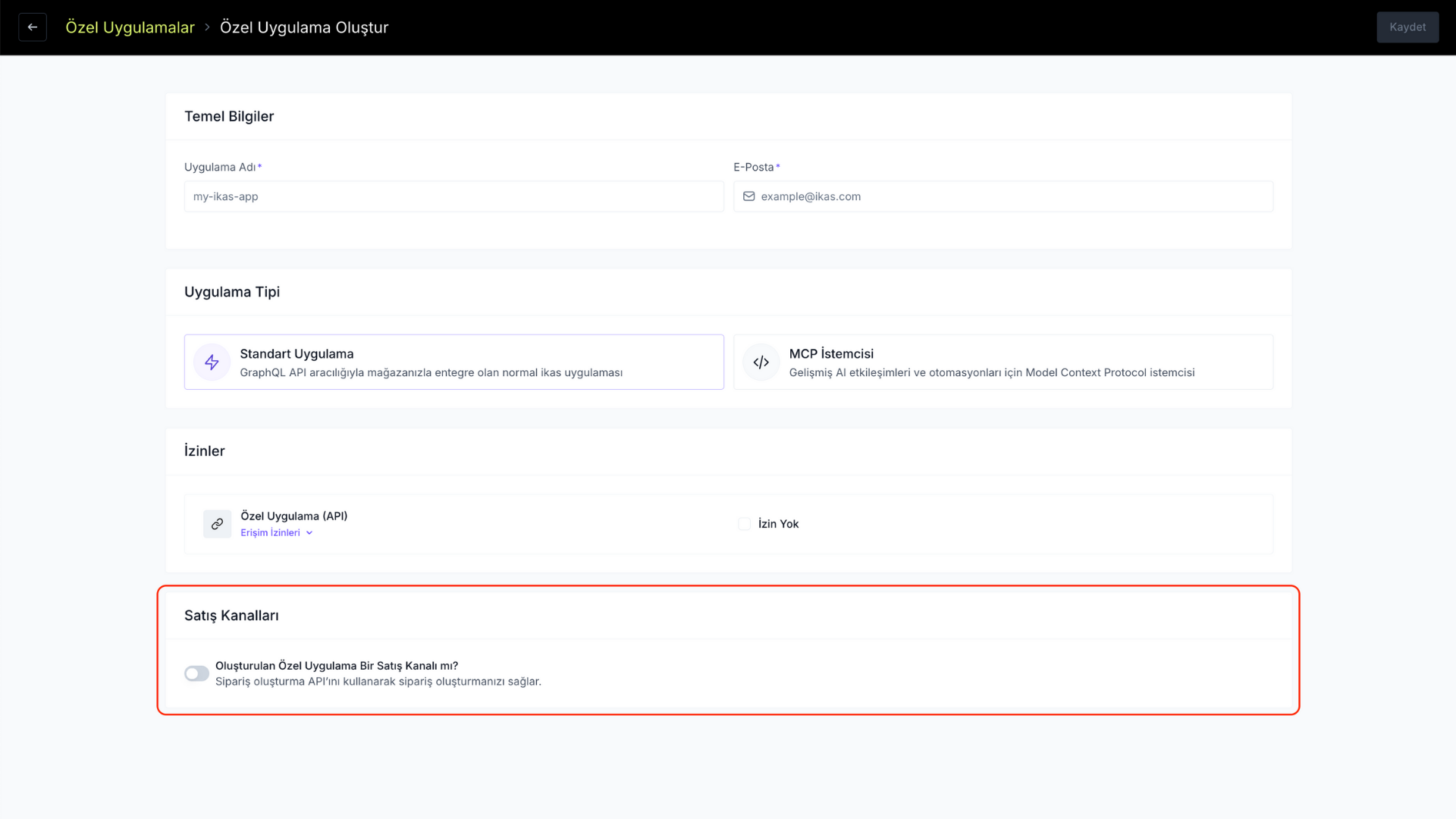Select the Standart Uygulama type card
Viewport: 1456px width, 819px height.
[x=453, y=362]
